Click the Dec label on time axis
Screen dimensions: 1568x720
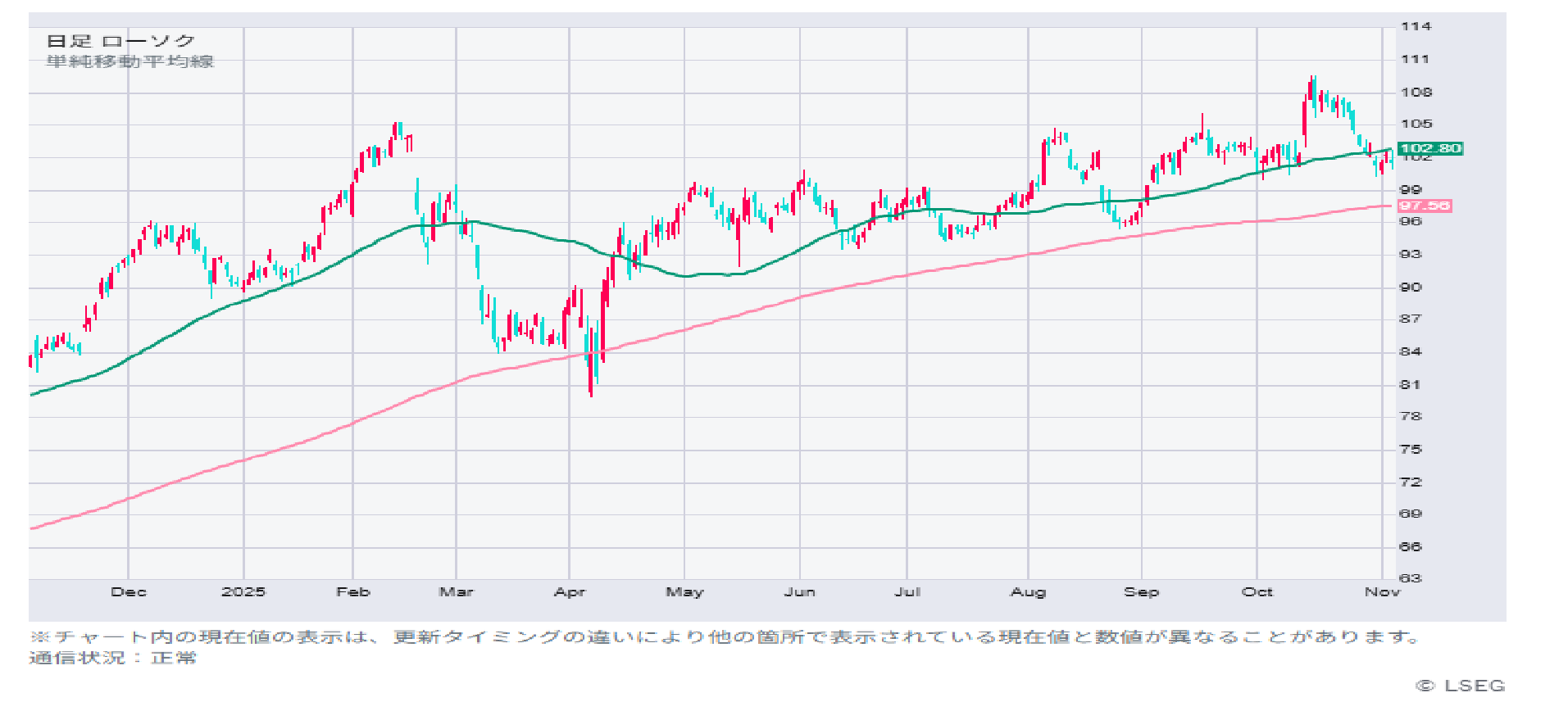[x=129, y=591]
